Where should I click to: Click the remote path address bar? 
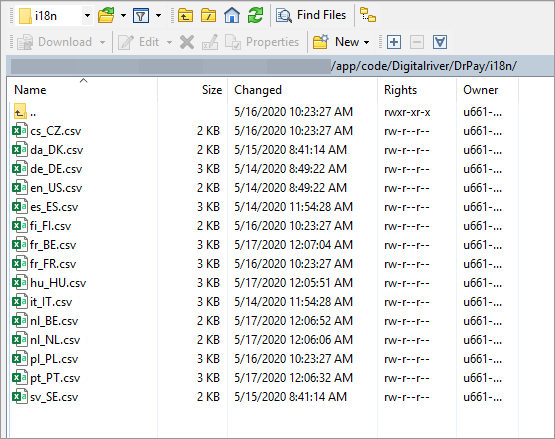tap(280, 66)
